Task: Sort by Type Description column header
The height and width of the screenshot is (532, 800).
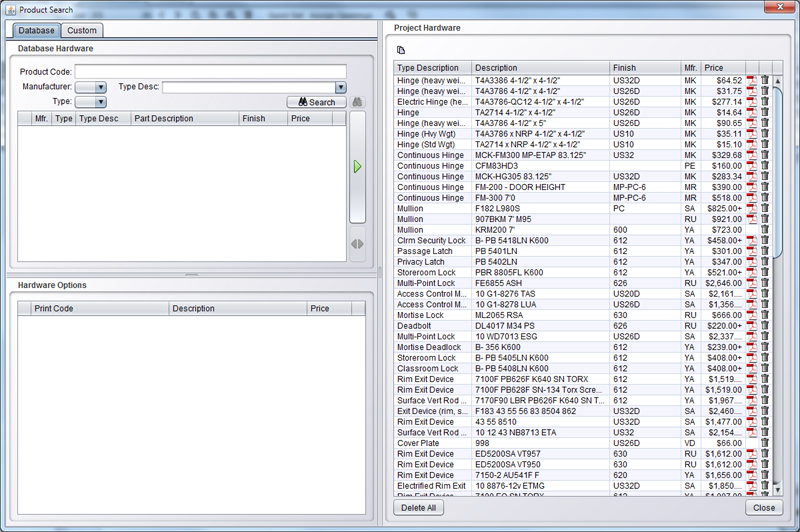Action: tap(433, 68)
